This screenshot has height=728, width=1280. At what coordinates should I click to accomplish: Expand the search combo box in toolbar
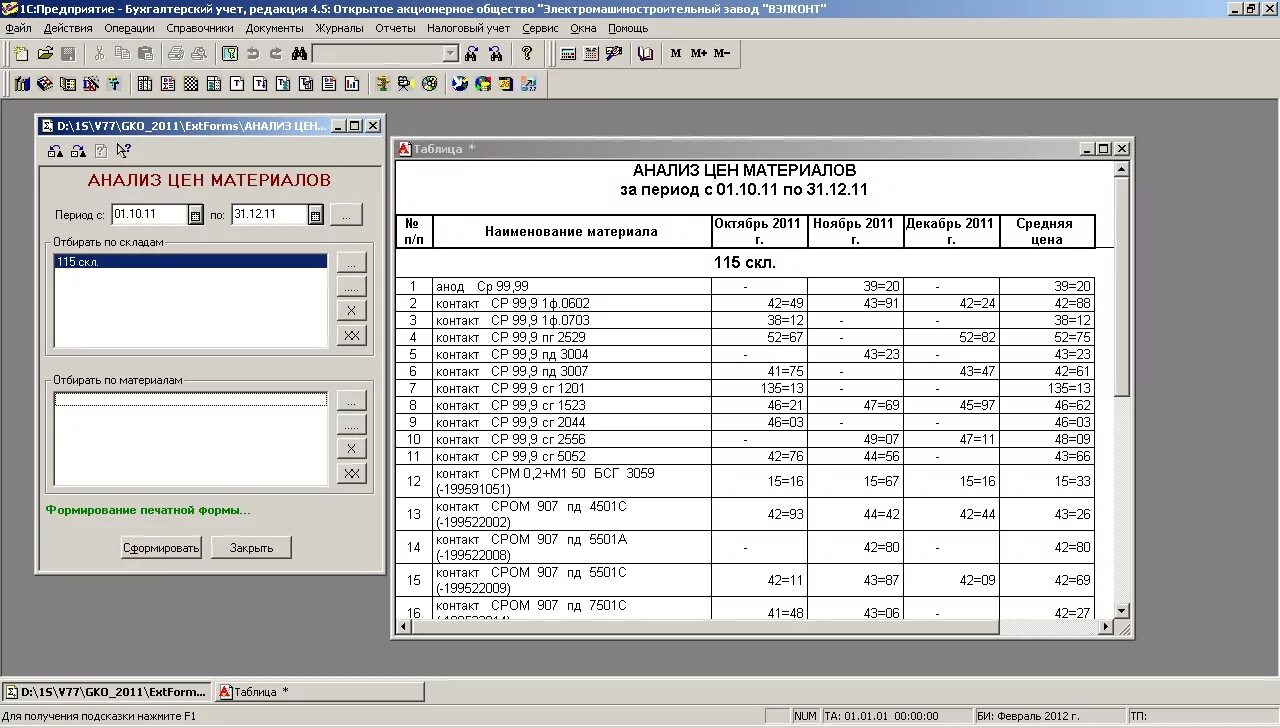click(450, 53)
